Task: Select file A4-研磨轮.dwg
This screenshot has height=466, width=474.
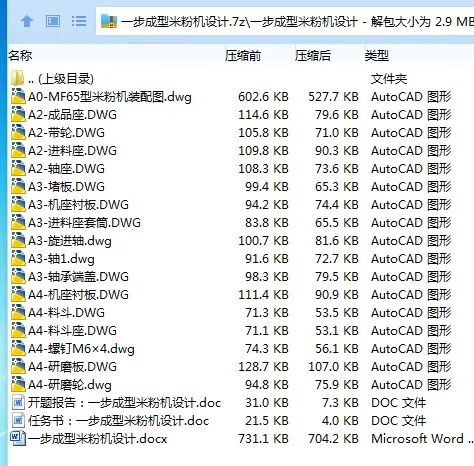Action: pyautogui.click(x=70, y=385)
